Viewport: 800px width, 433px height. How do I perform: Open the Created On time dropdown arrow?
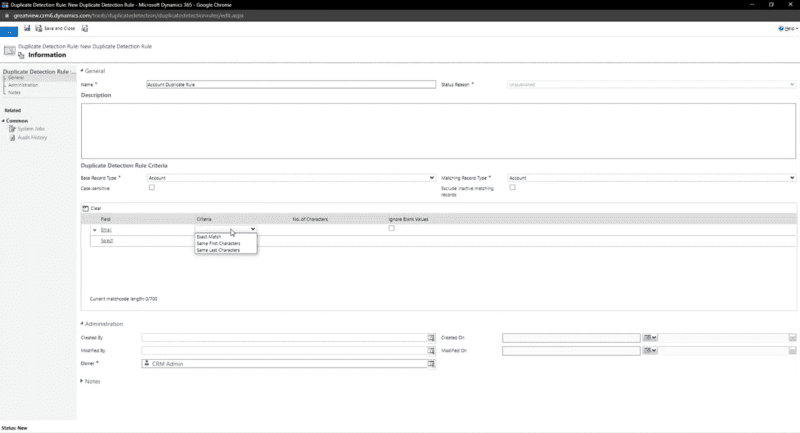792,338
